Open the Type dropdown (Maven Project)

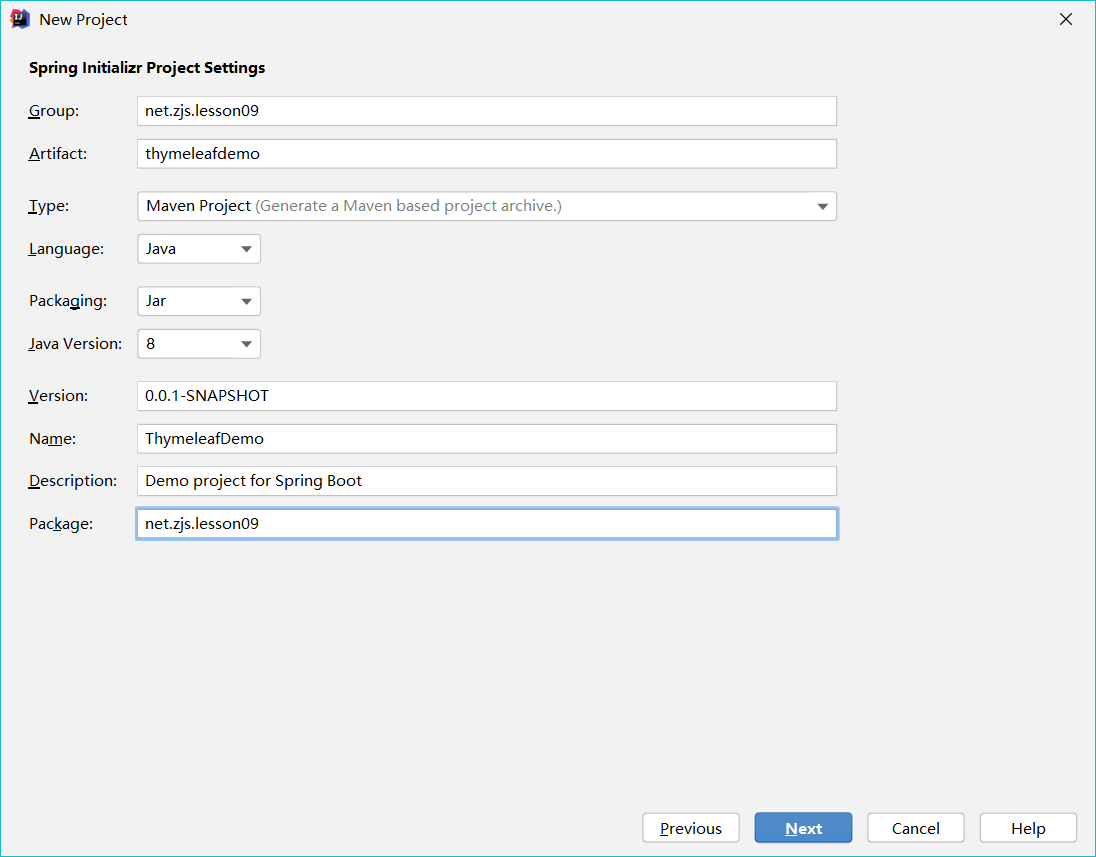tap(486, 206)
